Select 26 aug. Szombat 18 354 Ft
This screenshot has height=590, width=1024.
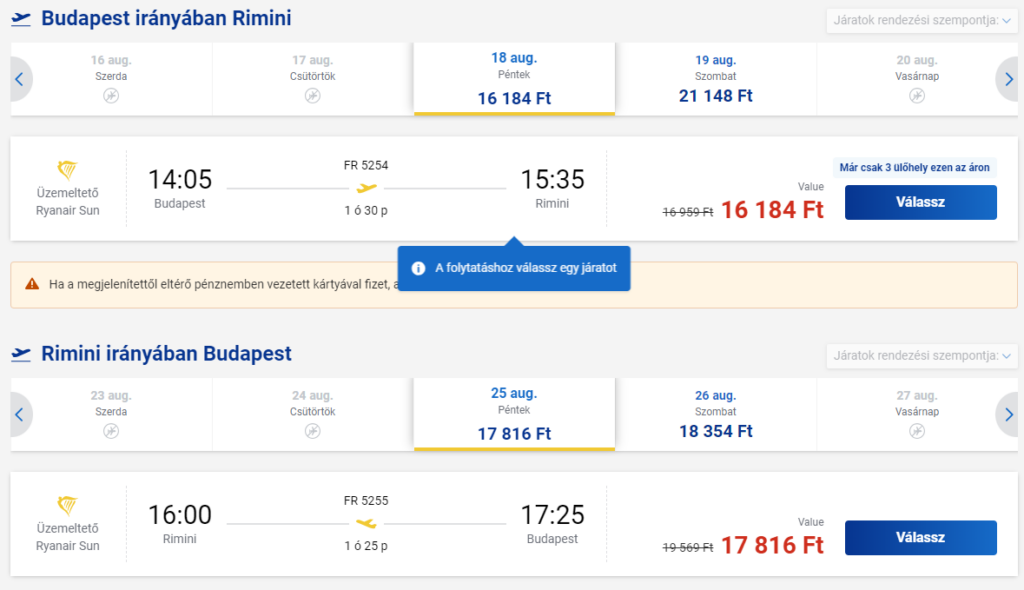[x=716, y=414]
